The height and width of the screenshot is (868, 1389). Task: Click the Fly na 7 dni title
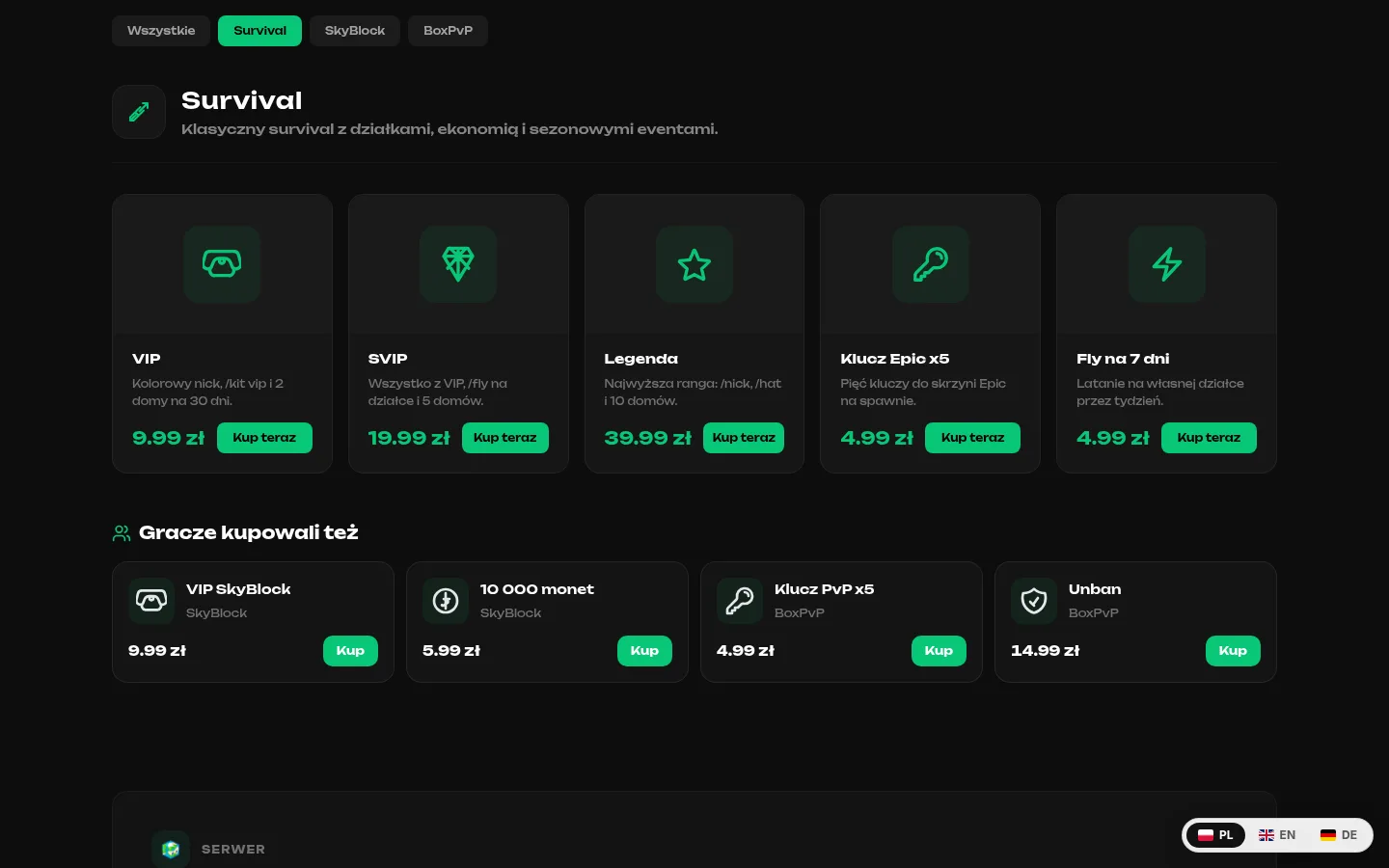coord(1123,359)
